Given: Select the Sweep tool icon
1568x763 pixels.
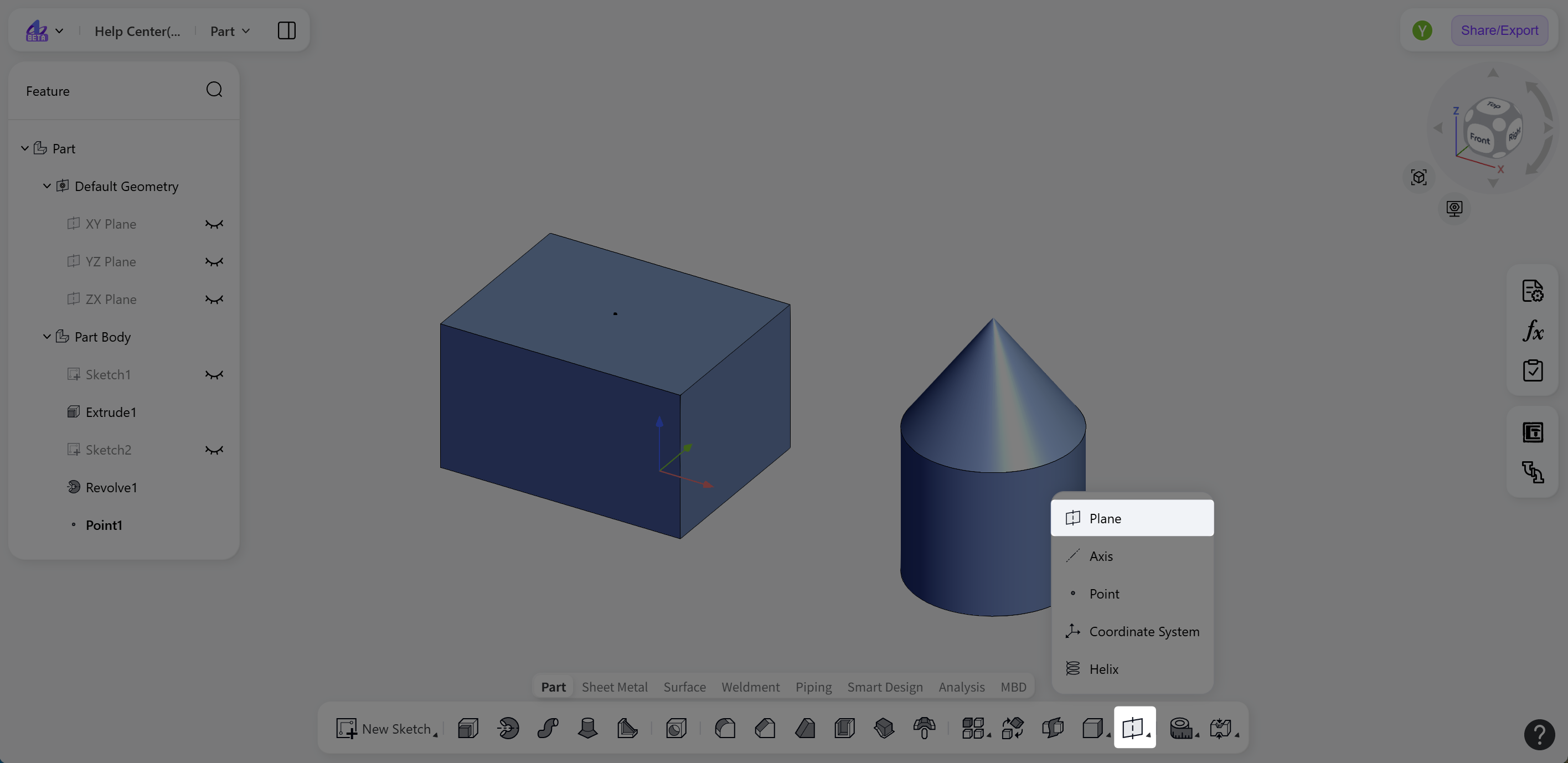Looking at the screenshot, I should tap(548, 728).
